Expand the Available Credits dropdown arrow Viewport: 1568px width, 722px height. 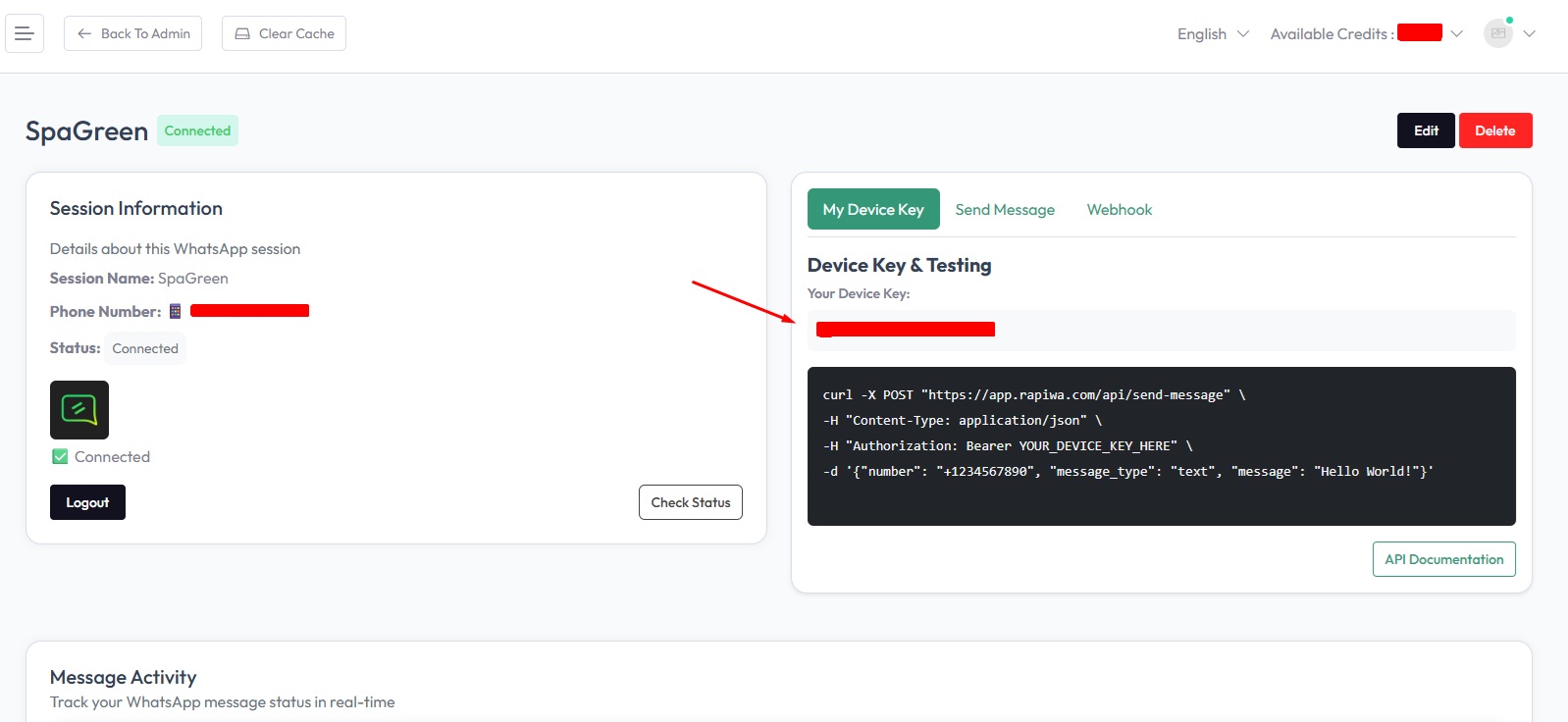[1457, 34]
